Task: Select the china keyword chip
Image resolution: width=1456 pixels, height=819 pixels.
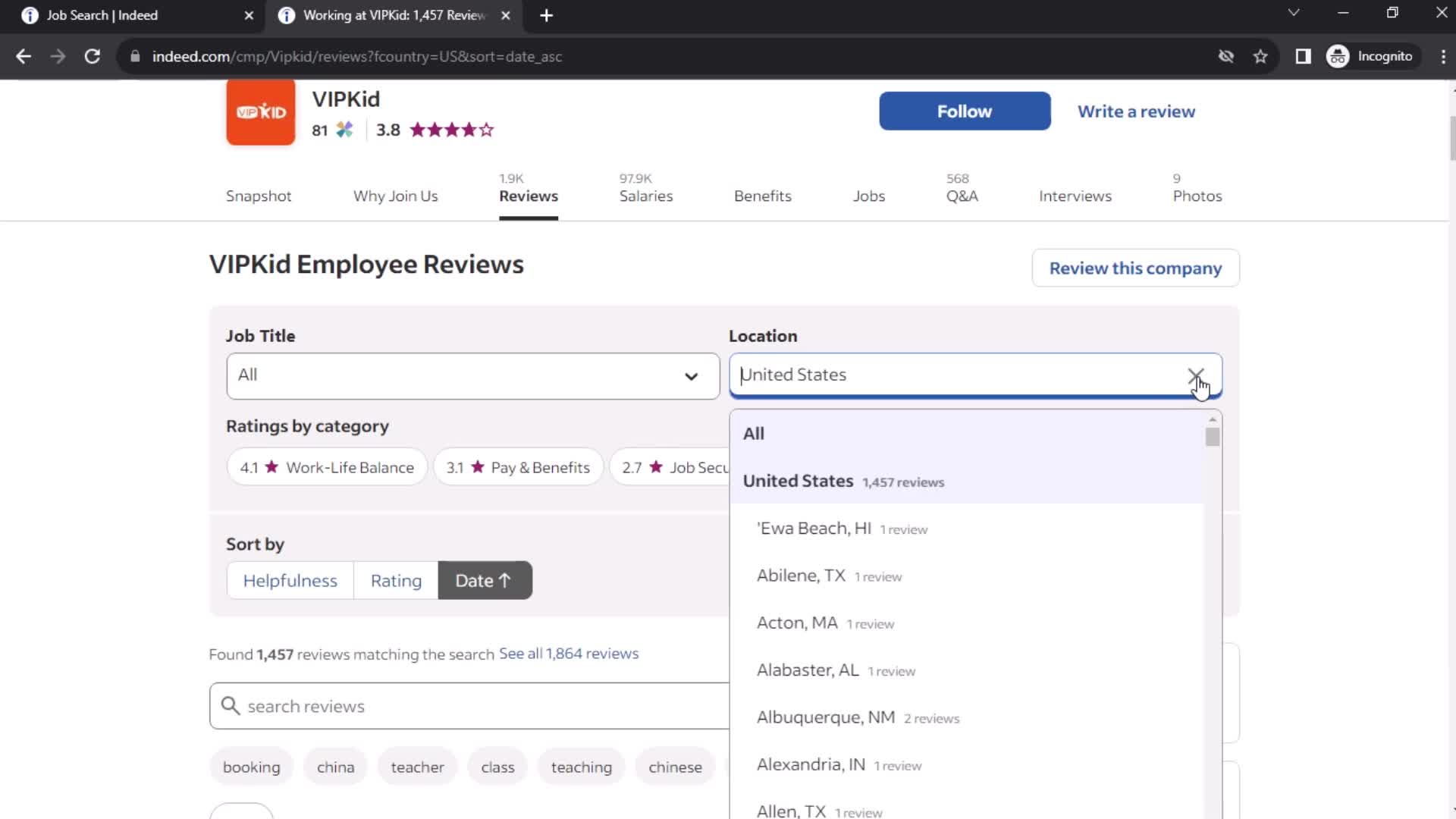Action: click(335, 767)
